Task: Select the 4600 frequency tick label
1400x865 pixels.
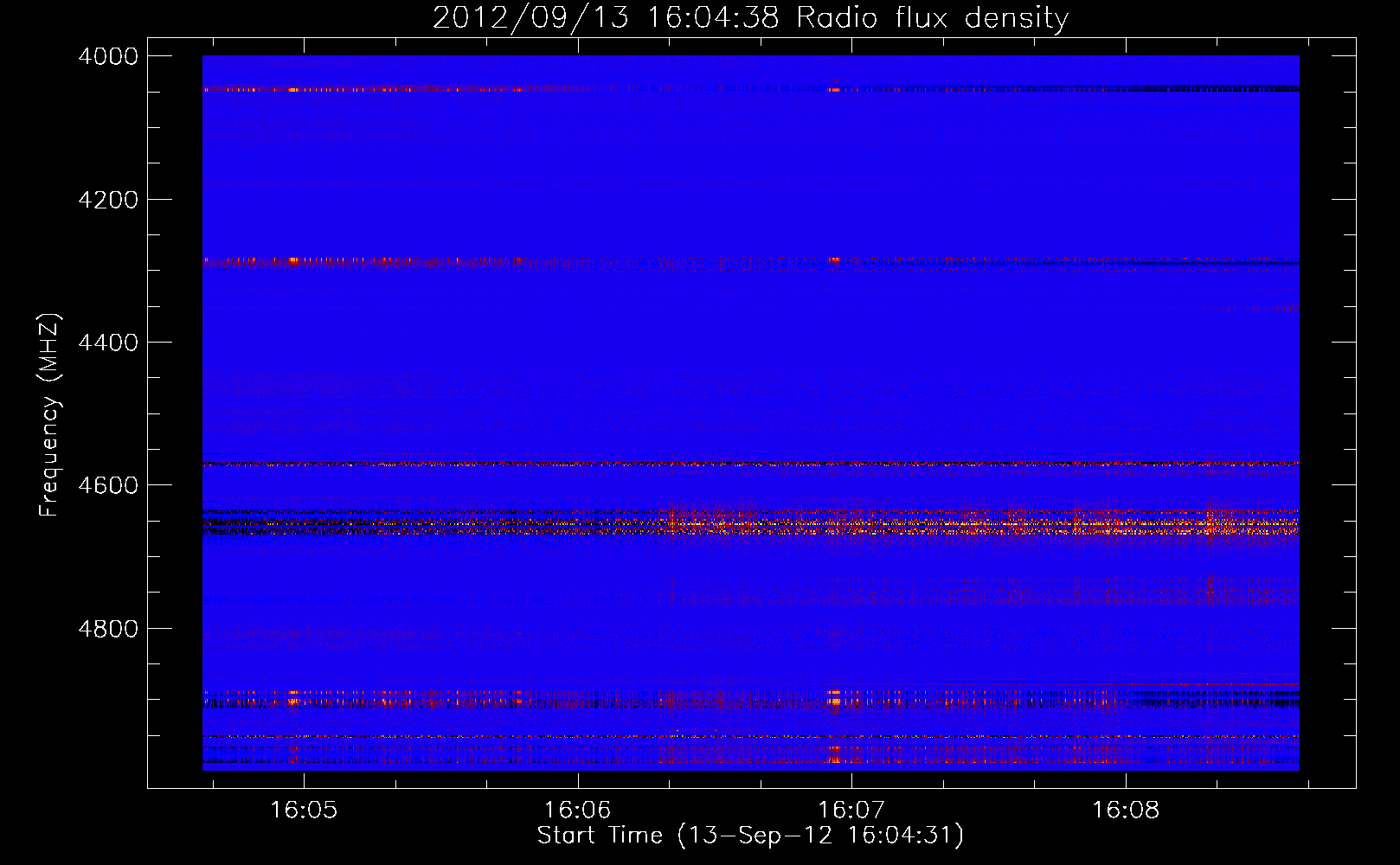Action: (x=108, y=485)
